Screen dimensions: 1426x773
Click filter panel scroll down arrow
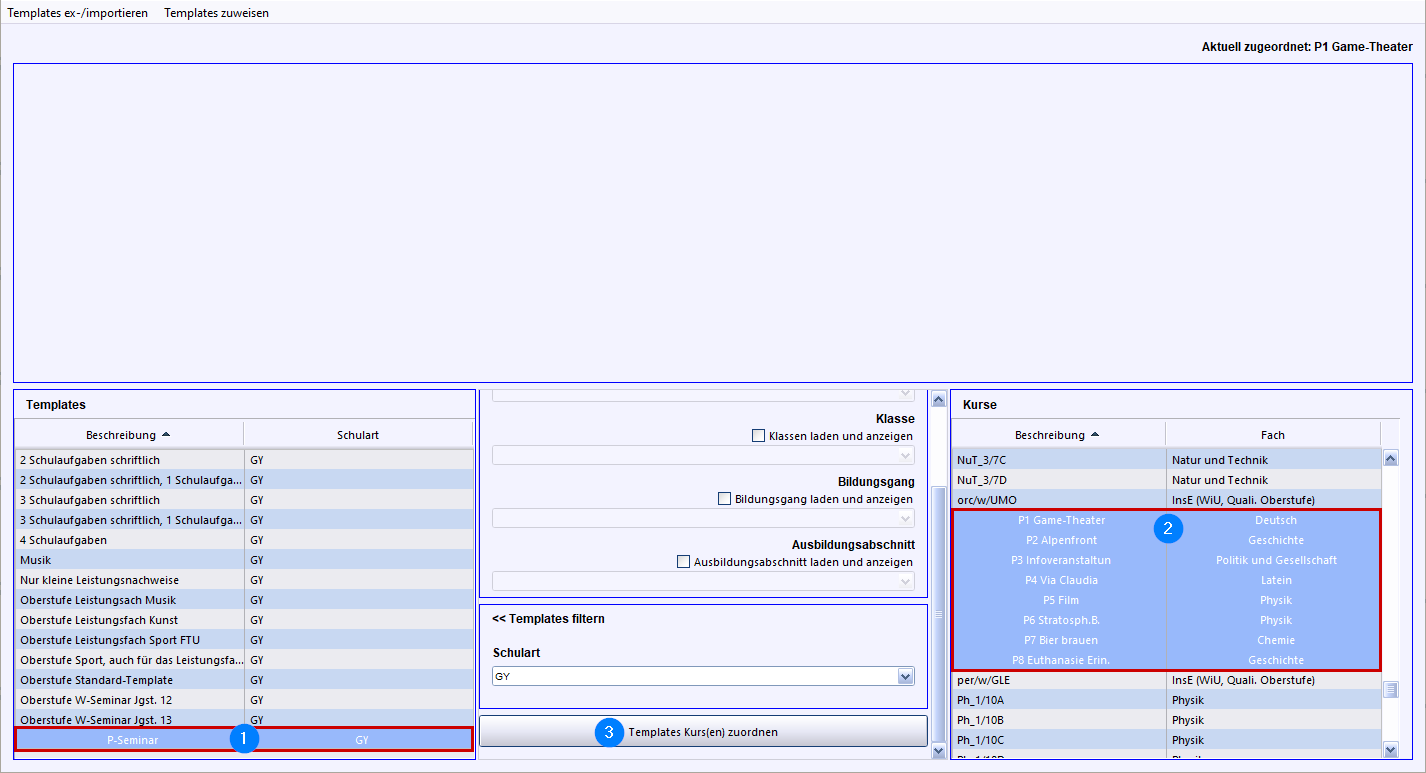pos(938,750)
